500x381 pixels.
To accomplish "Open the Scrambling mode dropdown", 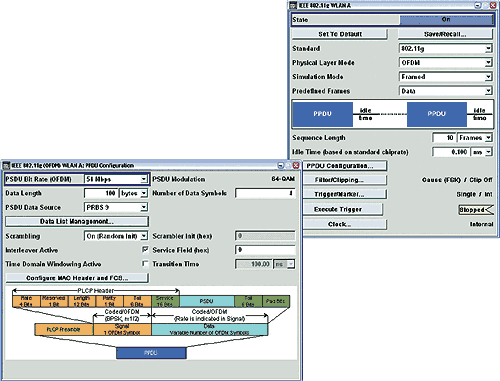I will (116, 236).
